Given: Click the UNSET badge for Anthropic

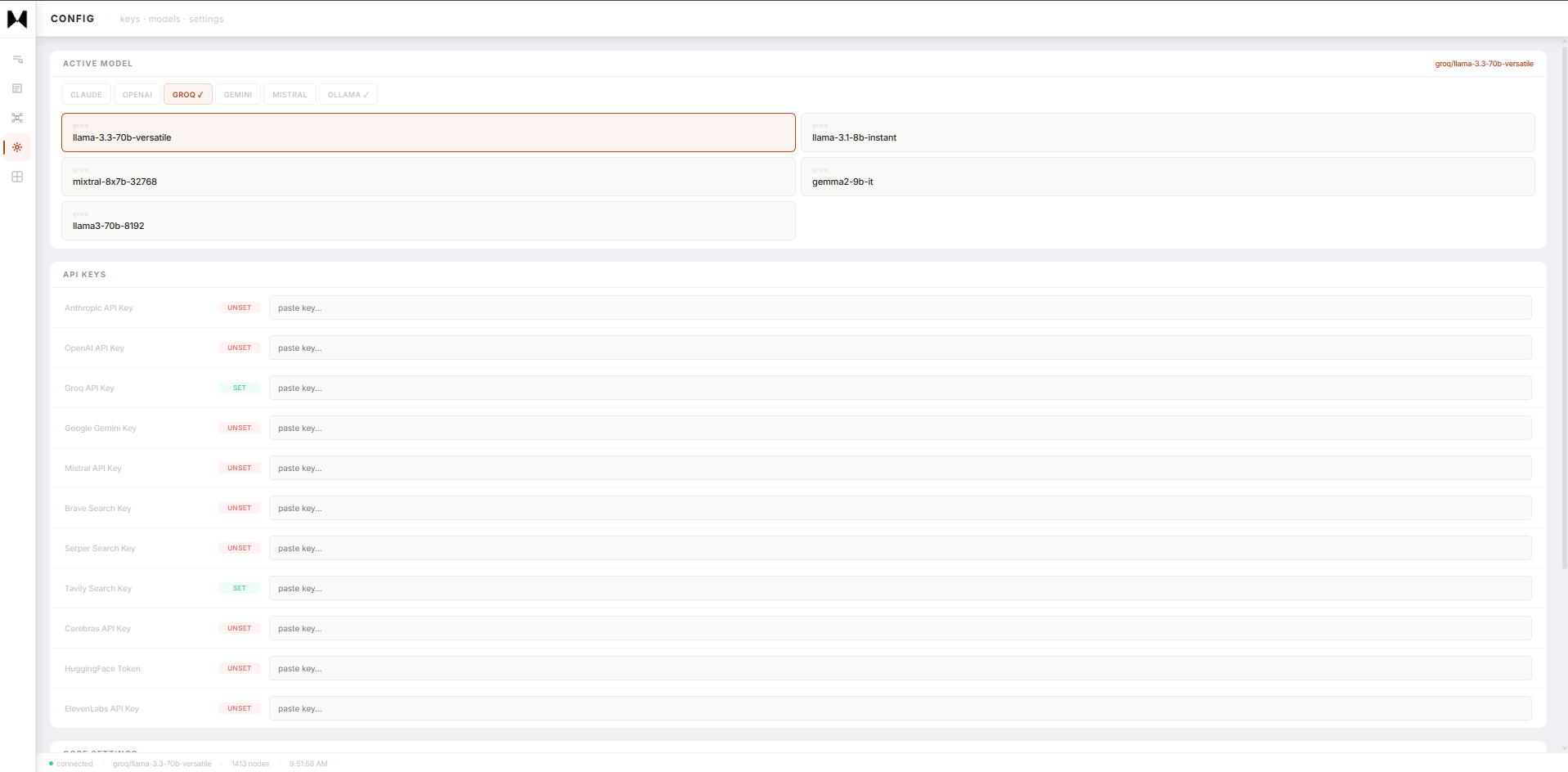Looking at the screenshot, I should (240, 307).
